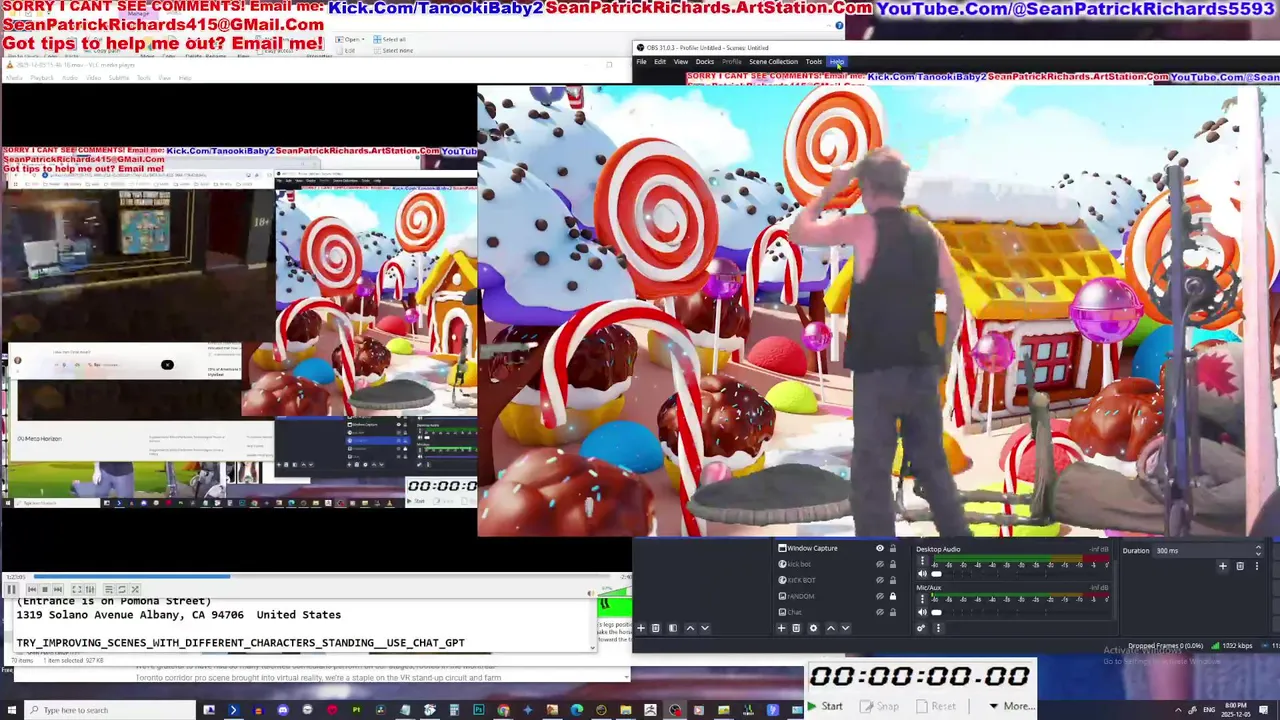Open transition properties menu dots

pyautogui.click(x=1257, y=566)
